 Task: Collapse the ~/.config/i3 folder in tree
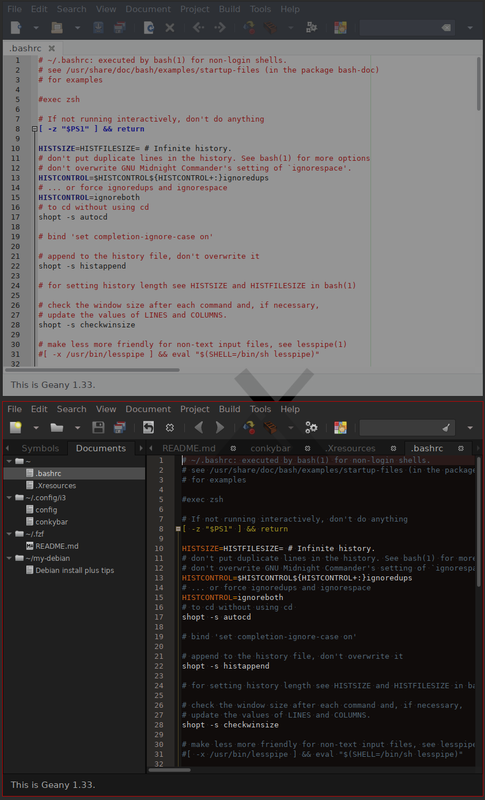coord(9,497)
